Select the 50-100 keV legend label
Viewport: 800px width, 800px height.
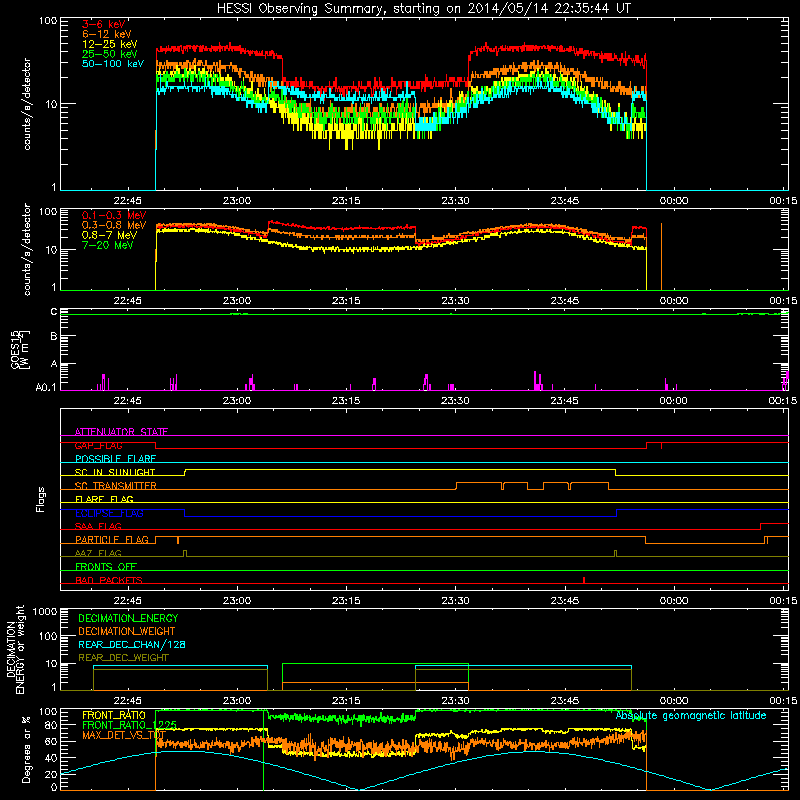click(x=113, y=64)
